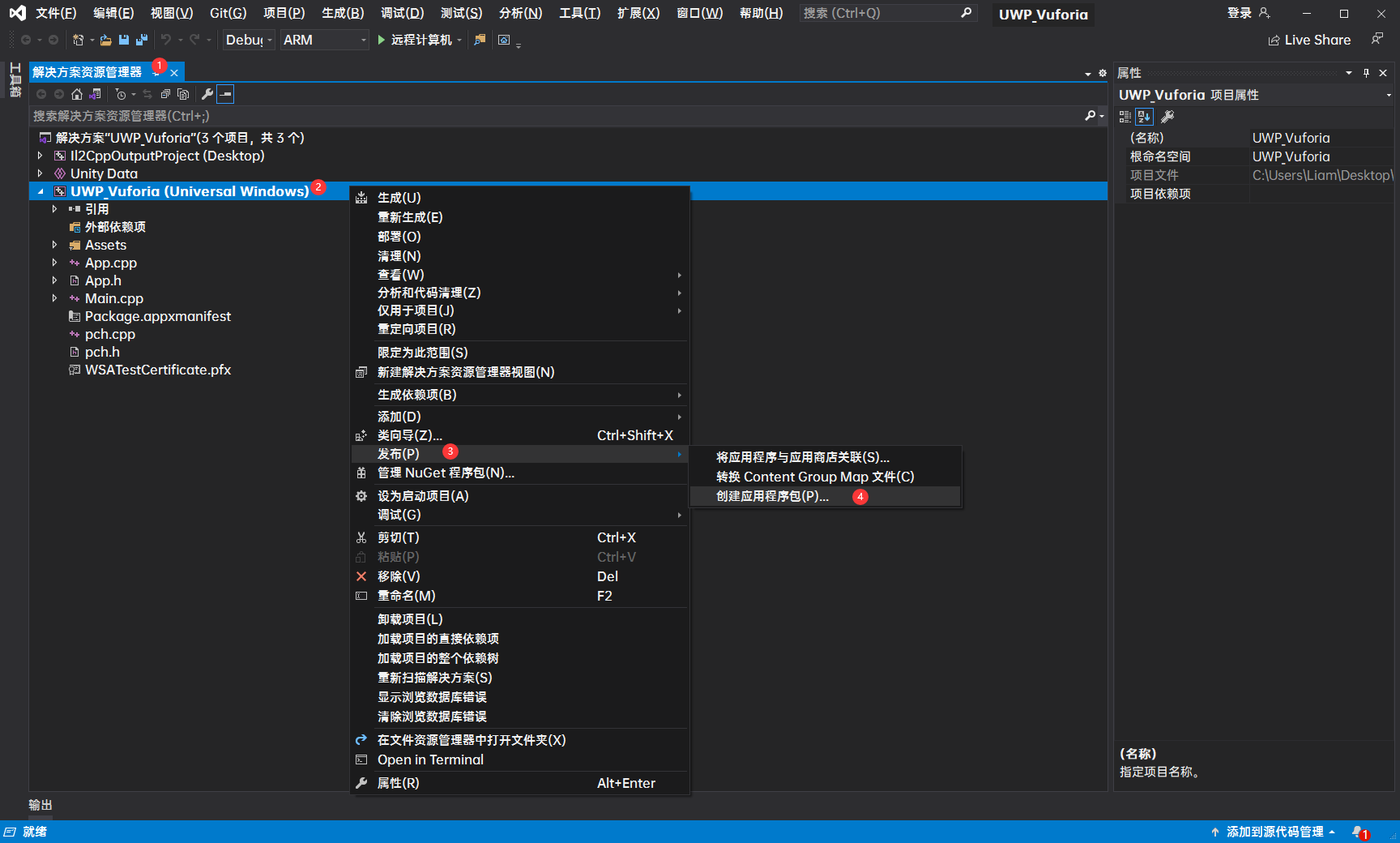Click the wrench Properties icon in Solution Explorer
The image size is (1400, 843).
point(207,94)
